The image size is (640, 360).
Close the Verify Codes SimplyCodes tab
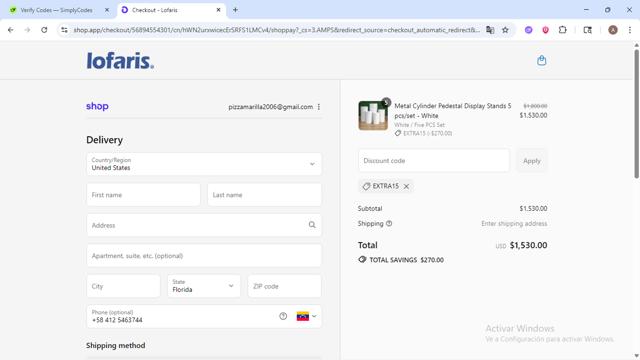coord(107,10)
